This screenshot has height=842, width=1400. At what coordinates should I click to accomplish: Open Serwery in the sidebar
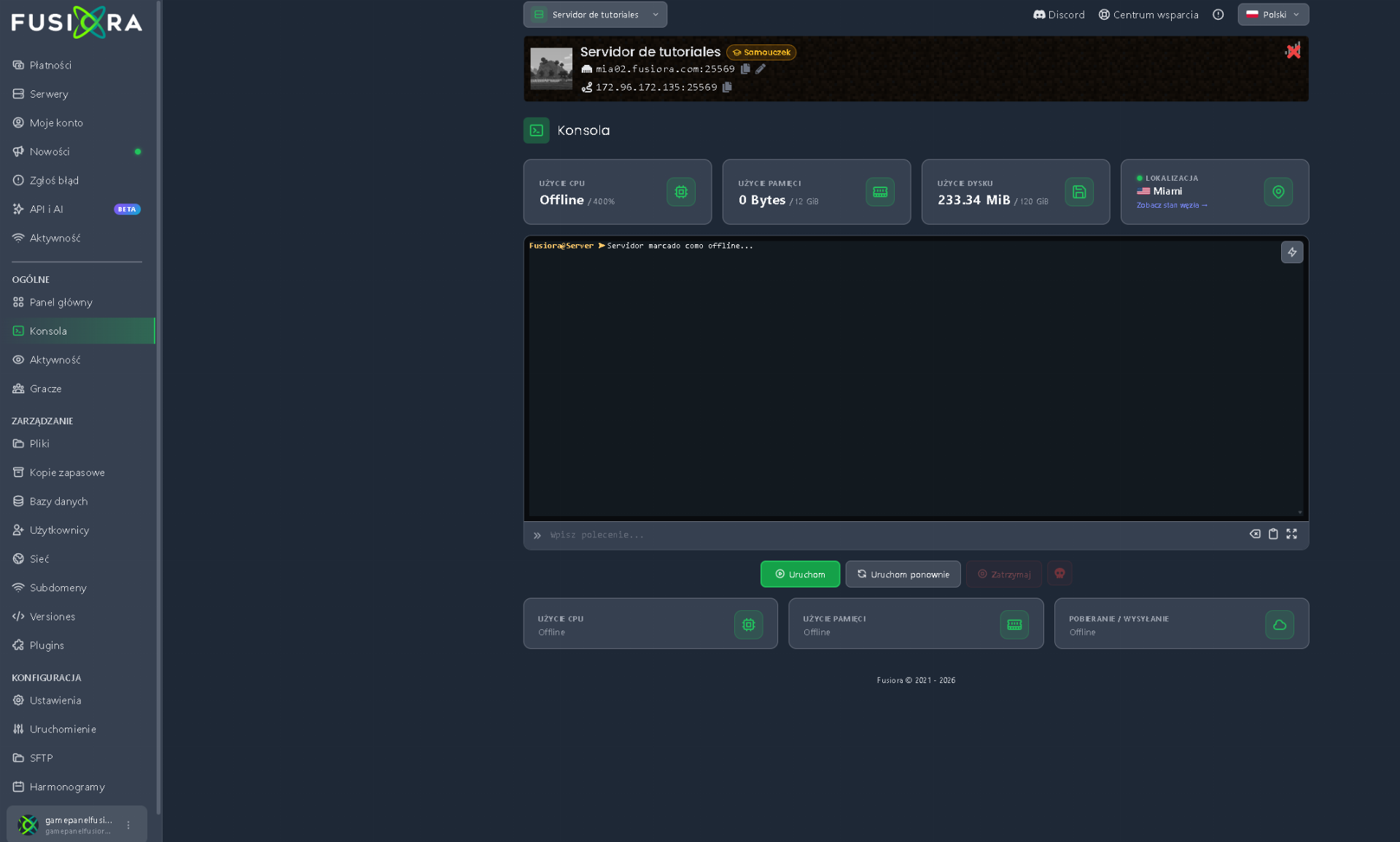(77, 94)
